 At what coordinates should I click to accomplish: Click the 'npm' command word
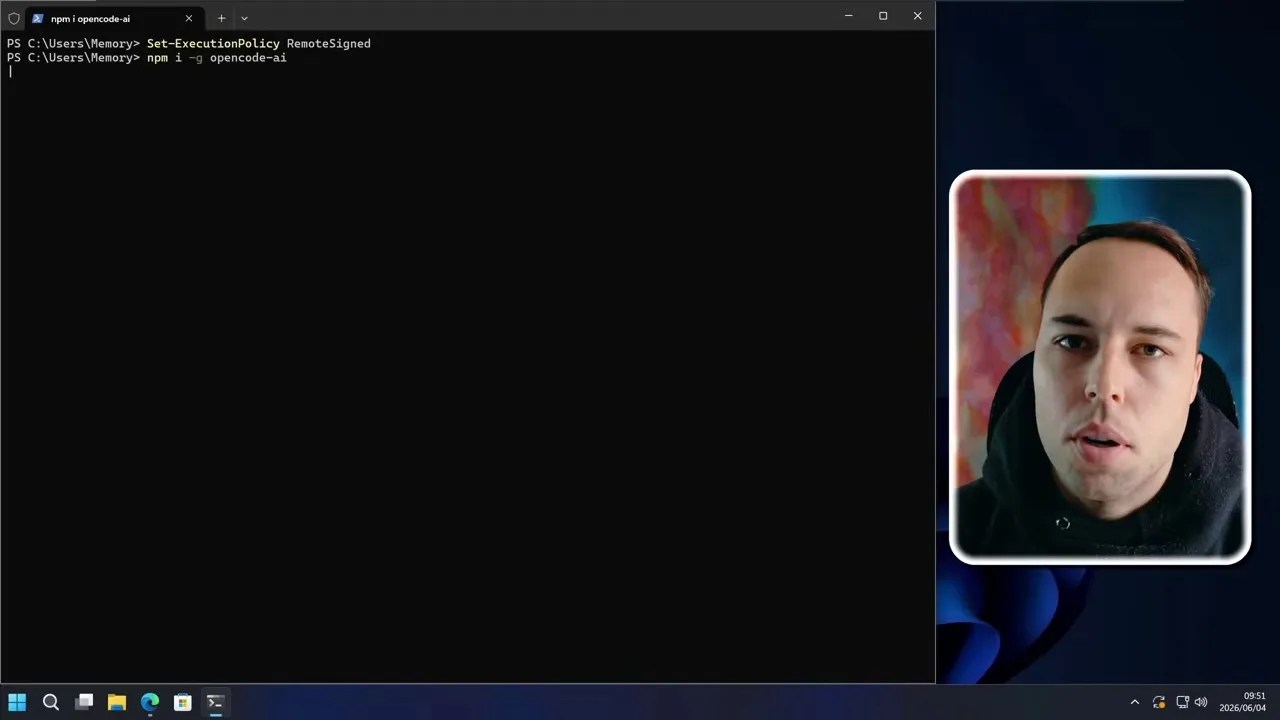click(157, 58)
